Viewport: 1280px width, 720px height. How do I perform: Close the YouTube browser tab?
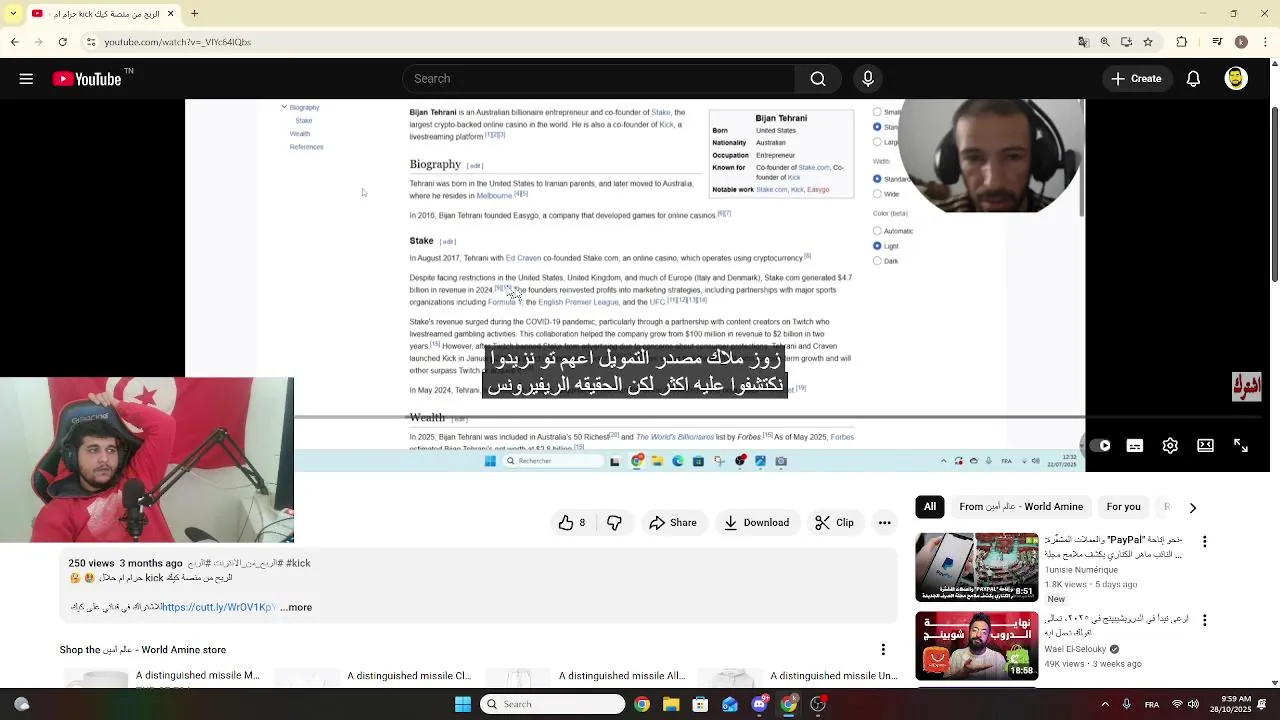coord(170,14)
